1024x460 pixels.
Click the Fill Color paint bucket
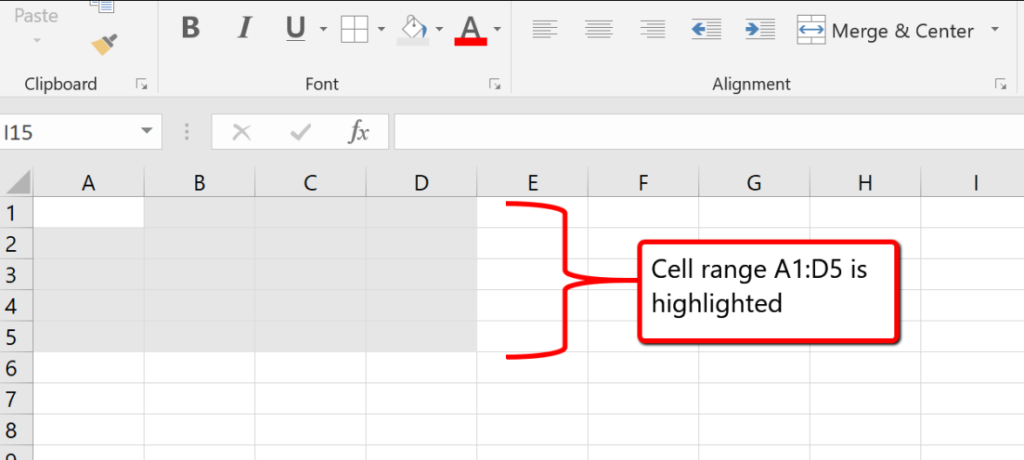point(413,29)
